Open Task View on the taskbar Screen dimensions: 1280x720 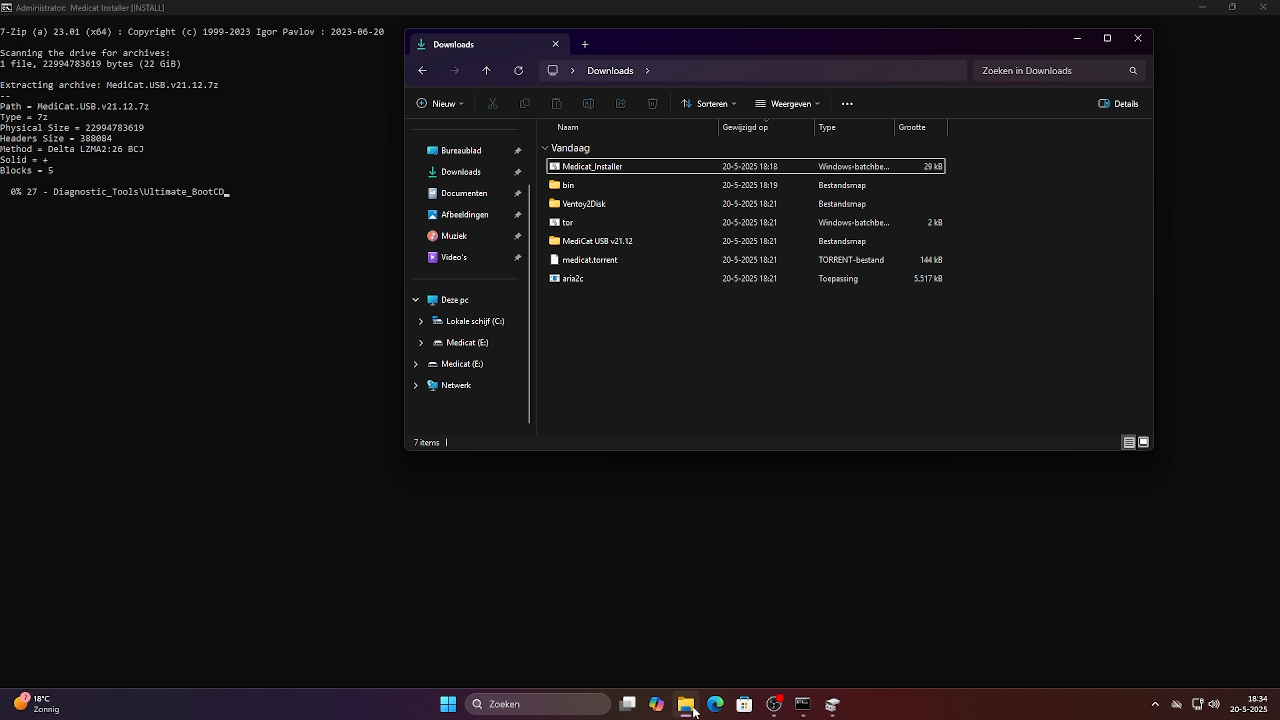[627, 704]
